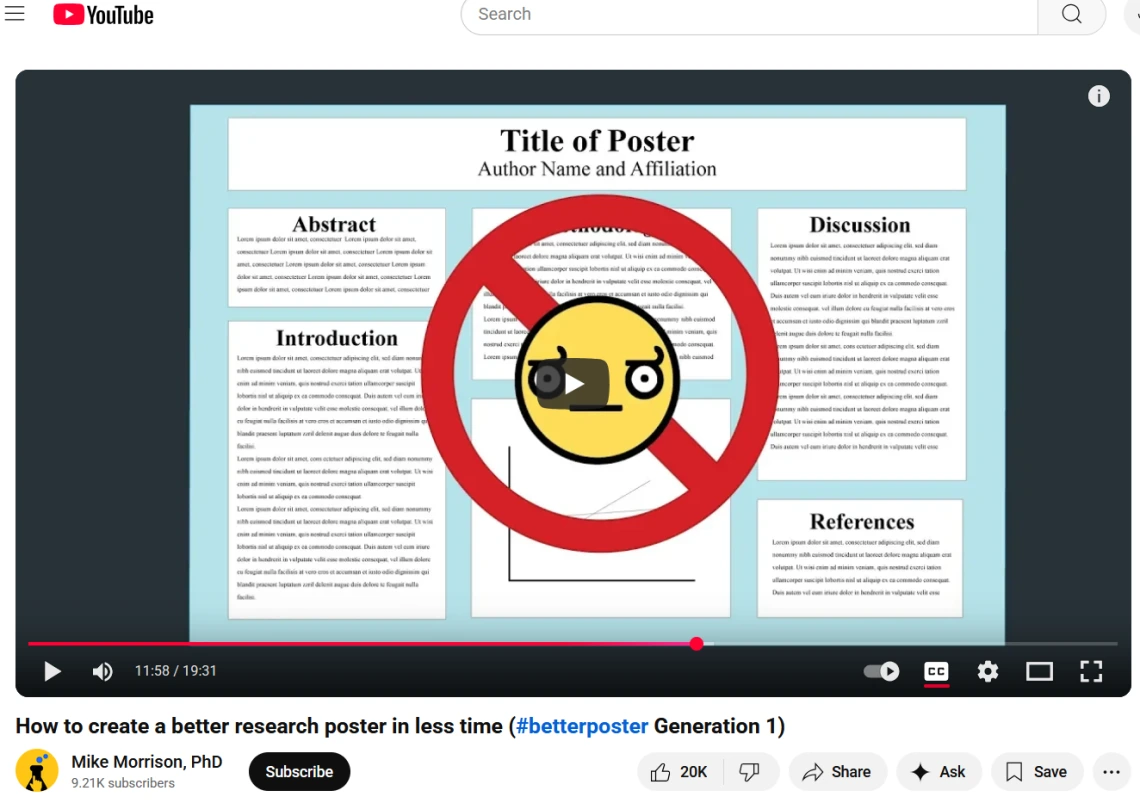Viewport: 1140px width, 803px height.
Task: Mute the video volume
Action: click(102, 671)
